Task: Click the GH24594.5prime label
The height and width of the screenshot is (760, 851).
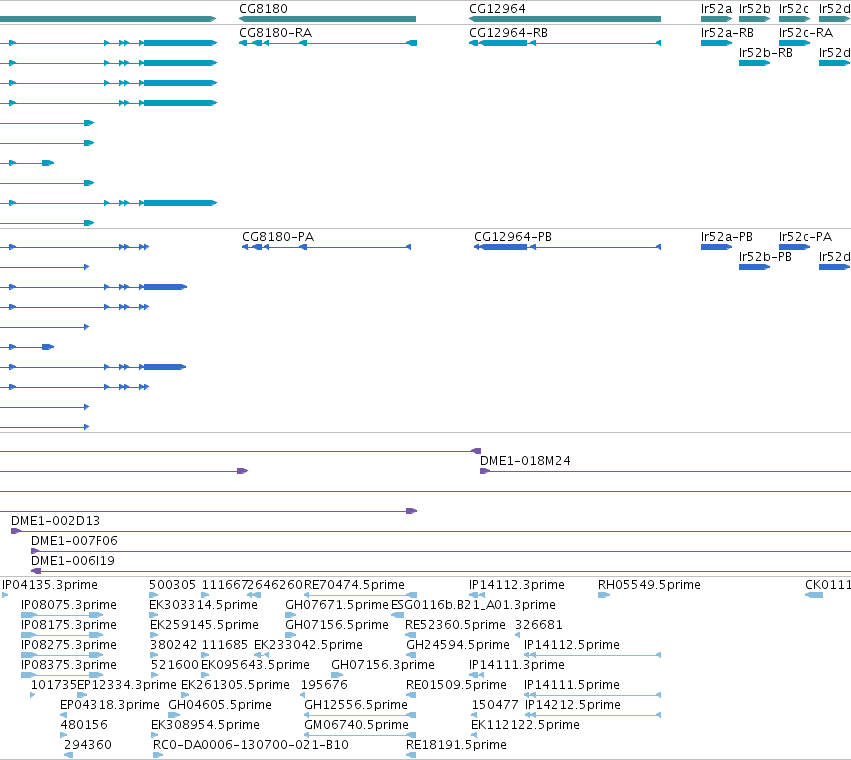Action: point(458,645)
